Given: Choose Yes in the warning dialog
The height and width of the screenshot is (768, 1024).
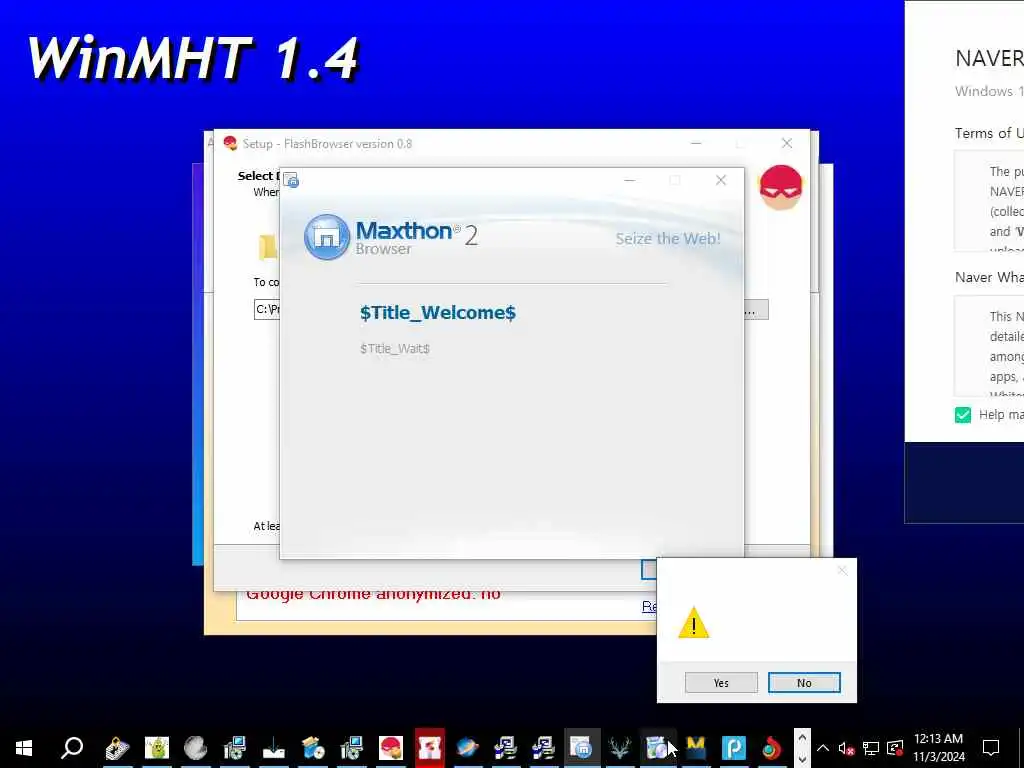Looking at the screenshot, I should [721, 682].
